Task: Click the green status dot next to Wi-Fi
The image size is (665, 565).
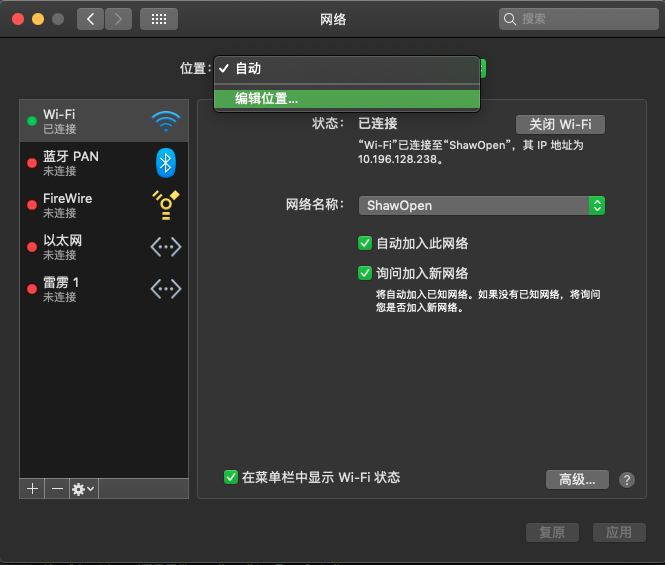Action: coord(32,121)
